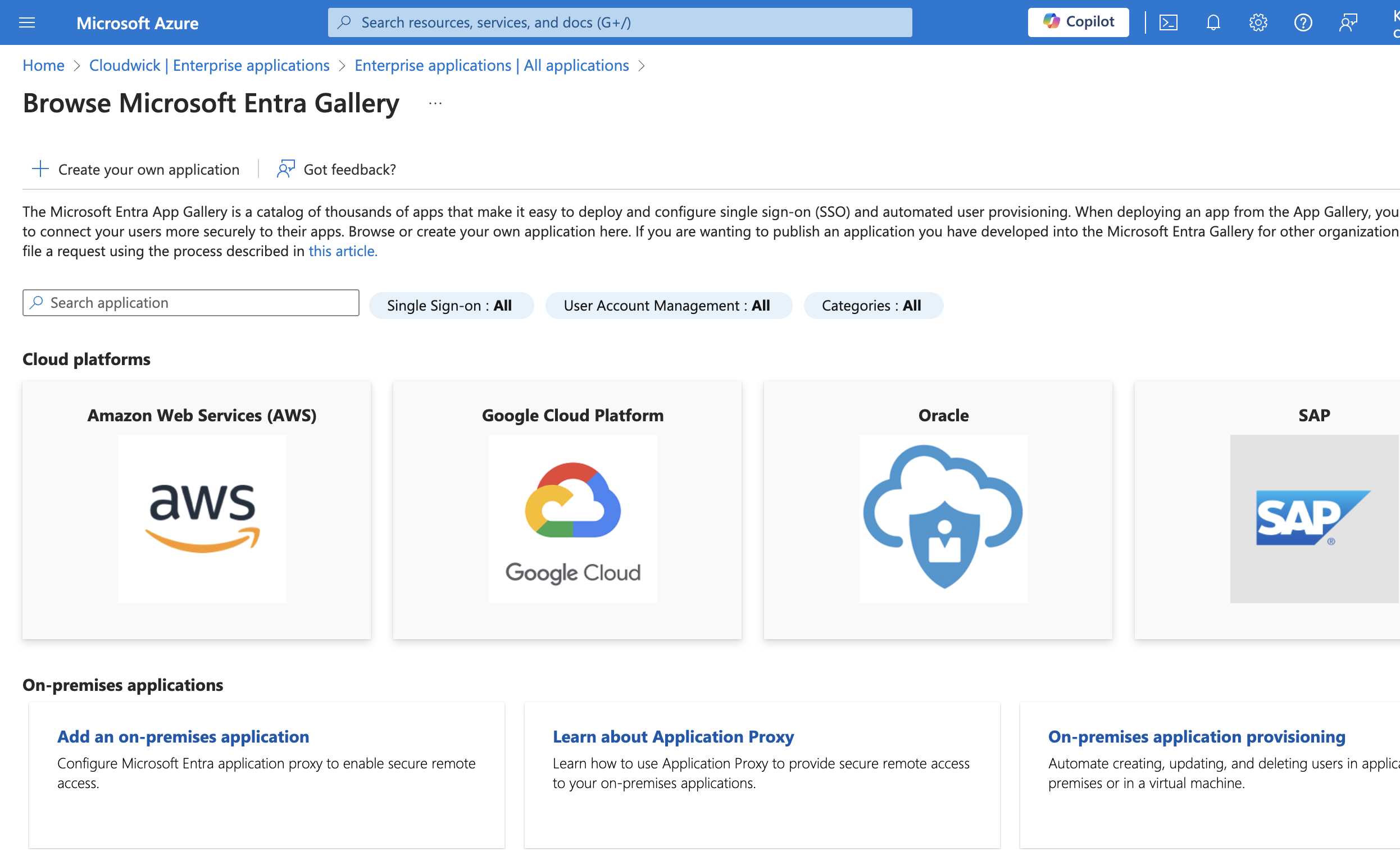Click the aws logo image

point(202,518)
